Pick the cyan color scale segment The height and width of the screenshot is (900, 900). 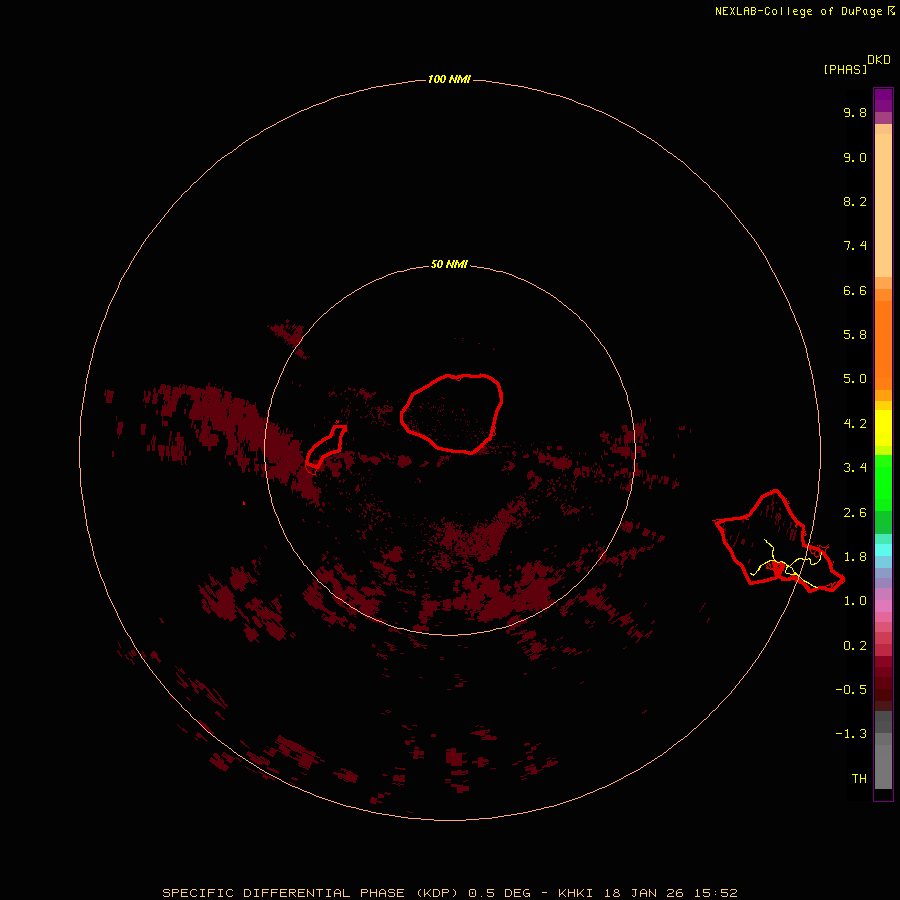click(883, 550)
